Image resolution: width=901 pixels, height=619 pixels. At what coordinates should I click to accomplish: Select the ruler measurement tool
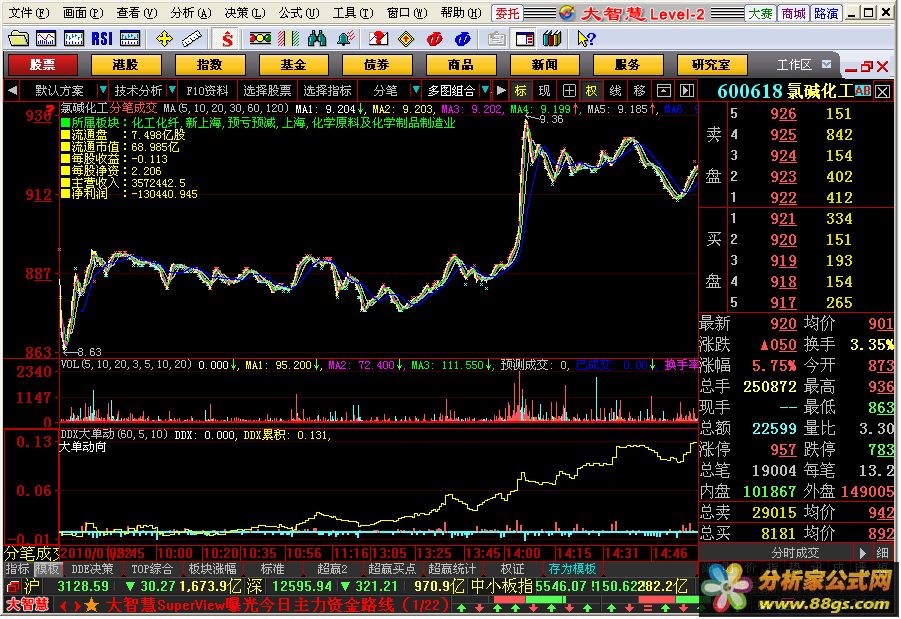coord(192,39)
